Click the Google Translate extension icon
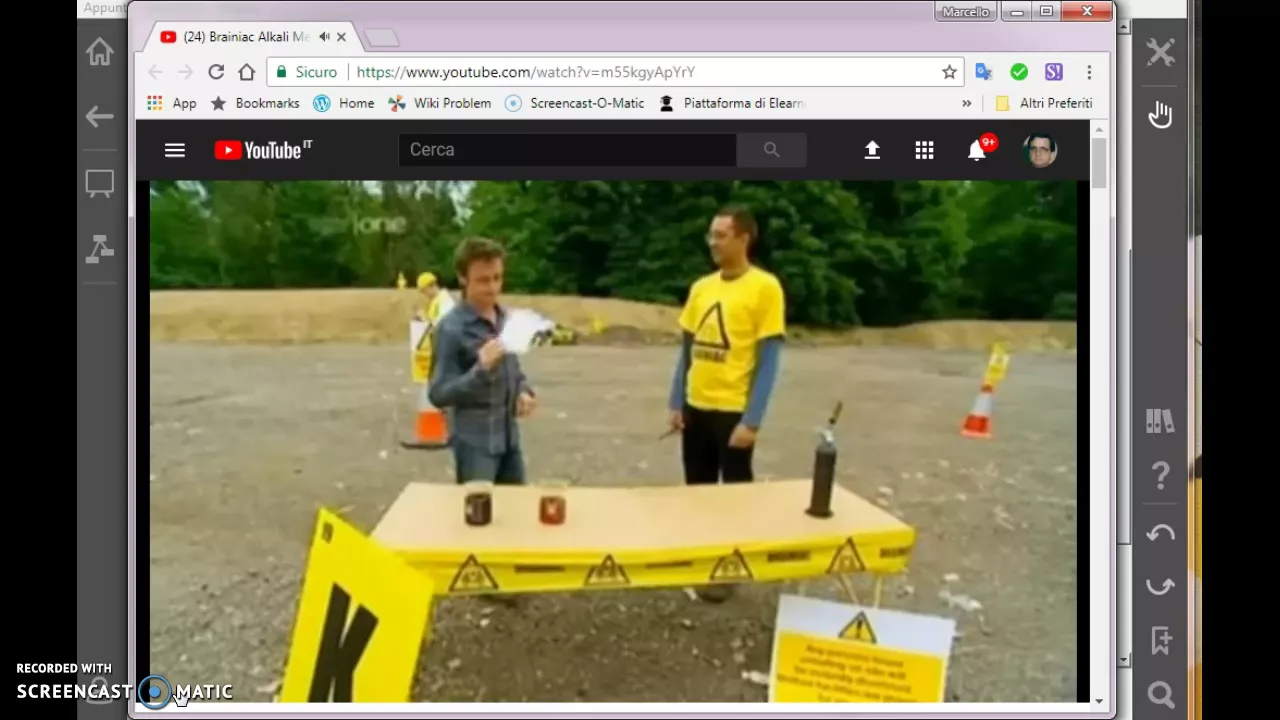Image resolution: width=1280 pixels, height=720 pixels. pyautogui.click(x=984, y=72)
